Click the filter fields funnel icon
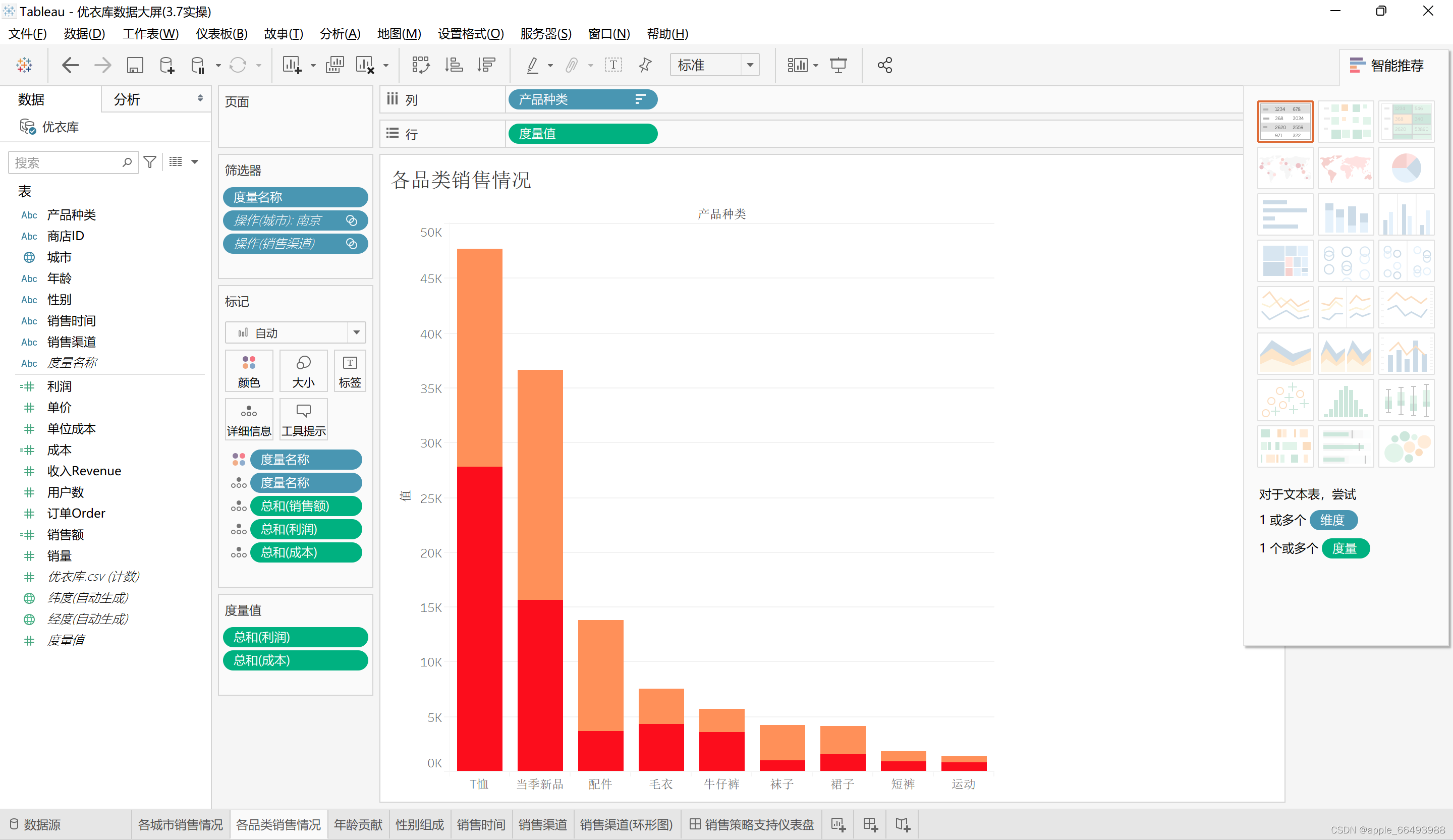Image resolution: width=1453 pixels, height=840 pixels. (x=150, y=162)
